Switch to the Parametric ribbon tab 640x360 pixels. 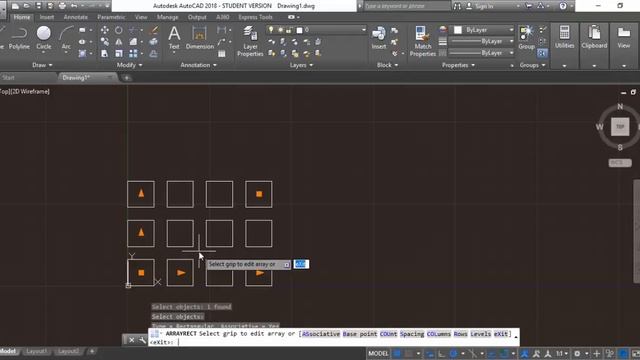coord(111,17)
